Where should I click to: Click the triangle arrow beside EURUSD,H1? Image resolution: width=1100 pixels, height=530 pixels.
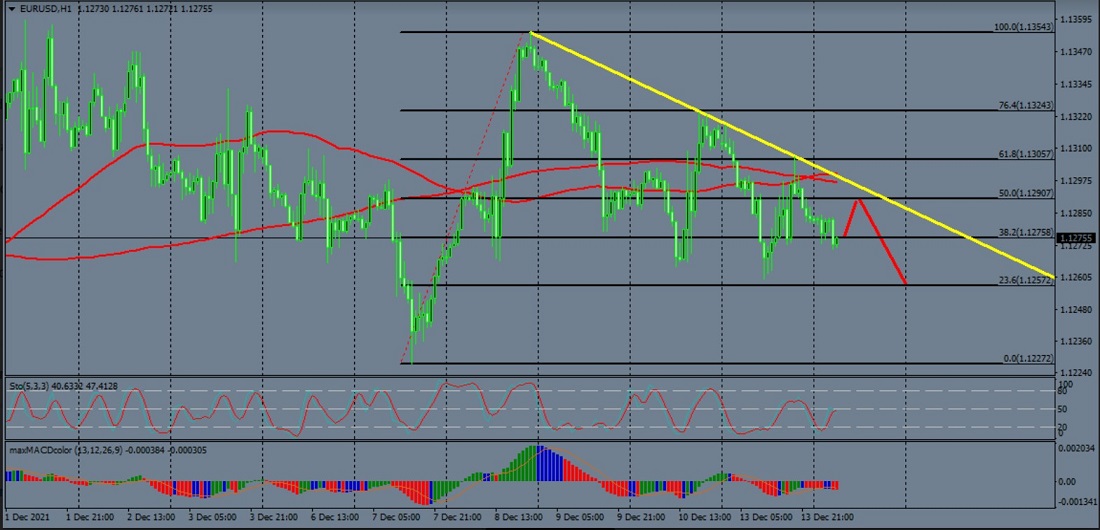(x=10, y=7)
